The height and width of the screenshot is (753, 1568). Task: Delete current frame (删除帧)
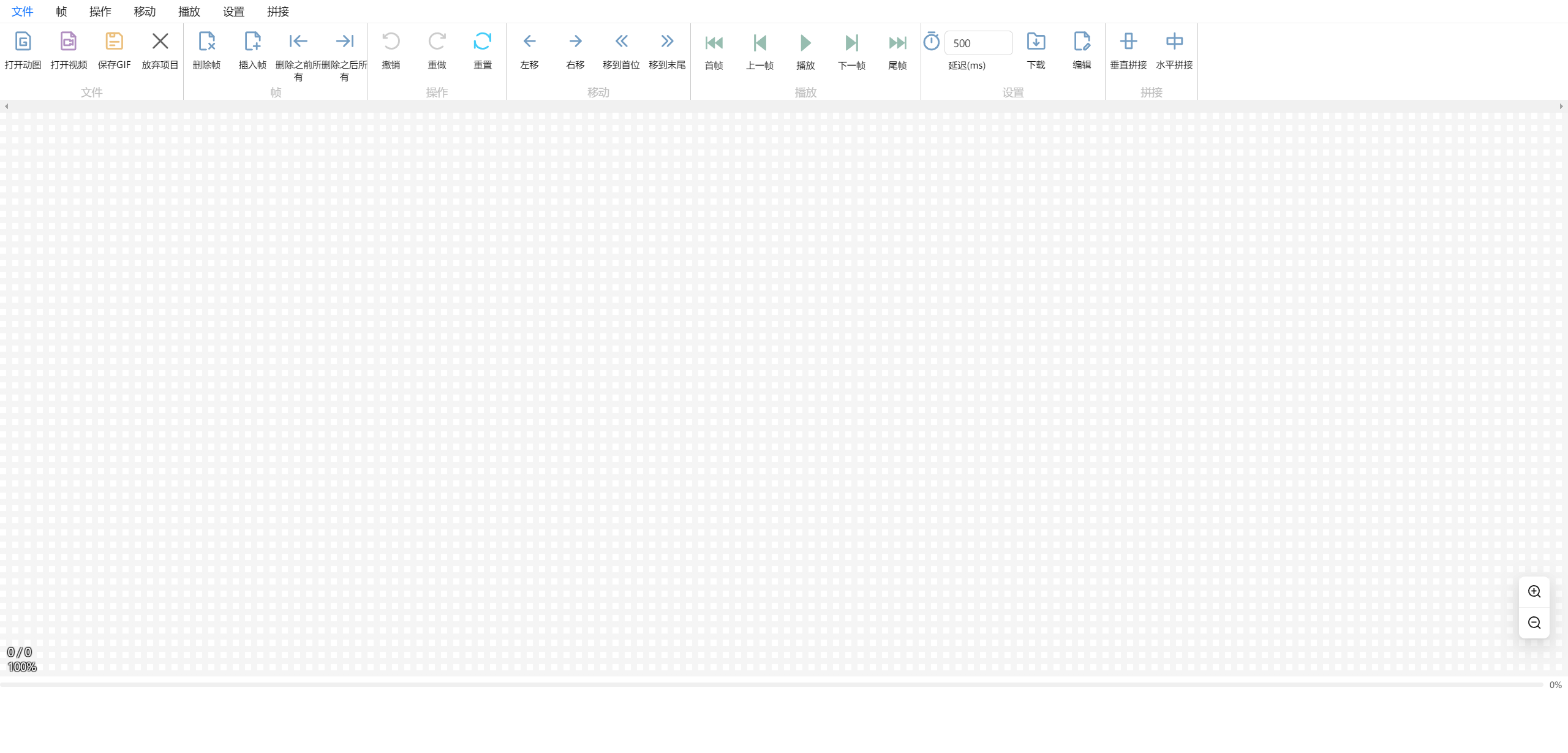click(206, 42)
